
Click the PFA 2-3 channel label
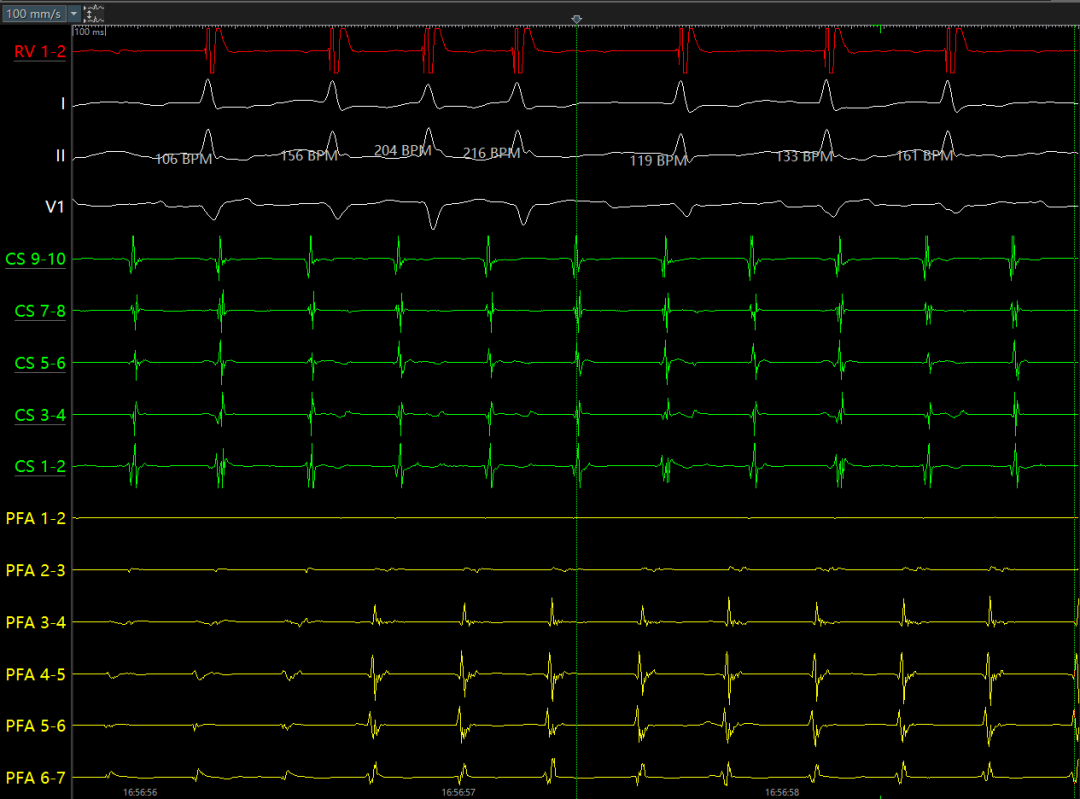(x=36, y=570)
